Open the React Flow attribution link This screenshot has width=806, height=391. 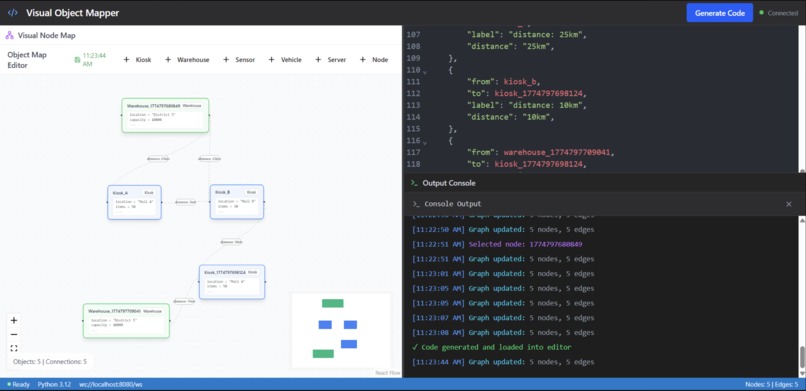click(388, 373)
